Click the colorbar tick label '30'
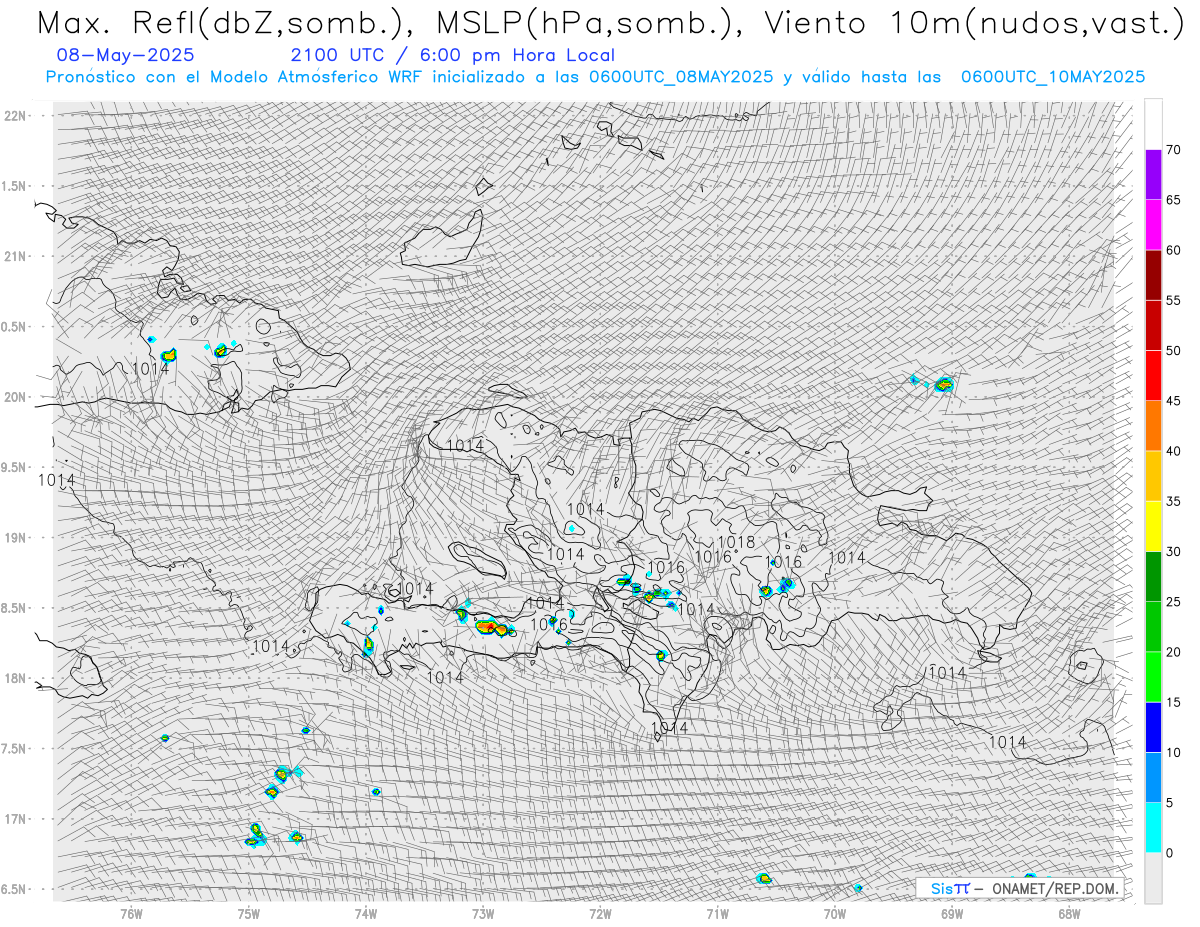This screenshot has width=1200, height=927. 1173,551
